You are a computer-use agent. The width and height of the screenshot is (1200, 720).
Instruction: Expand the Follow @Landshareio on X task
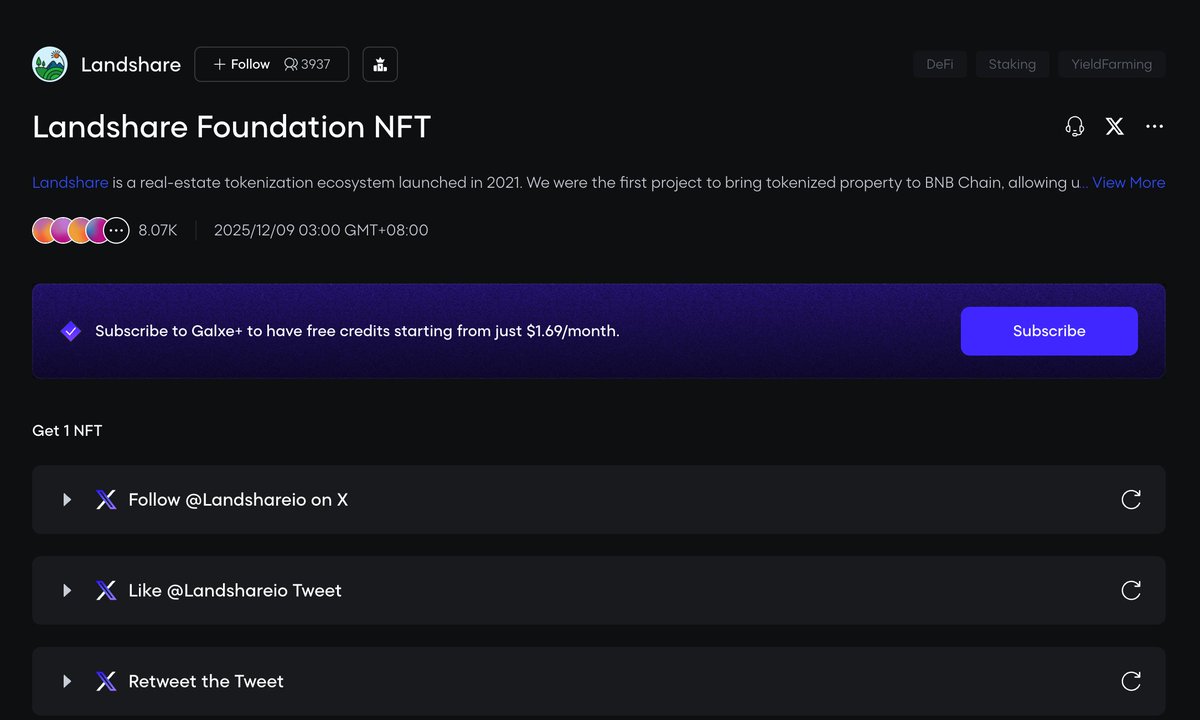tap(67, 500)
